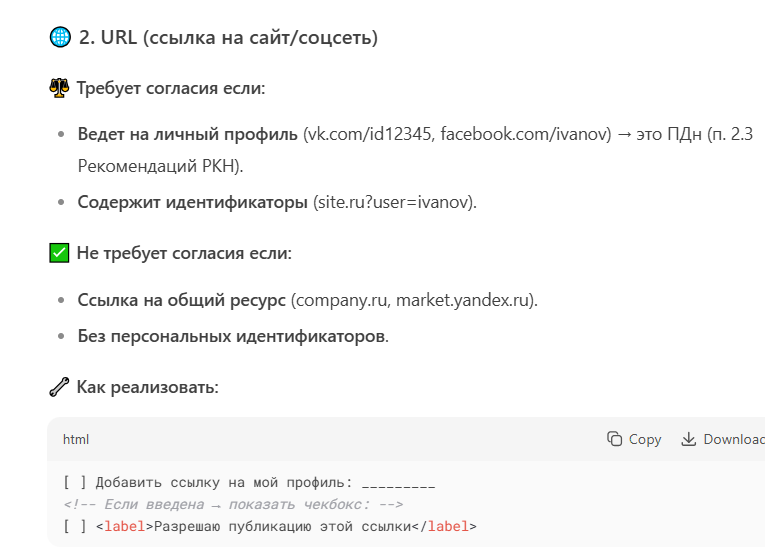Viewport: 765px width, 555px height.
Task: Click the checkbox brackets before label tag
Action: 75,526
